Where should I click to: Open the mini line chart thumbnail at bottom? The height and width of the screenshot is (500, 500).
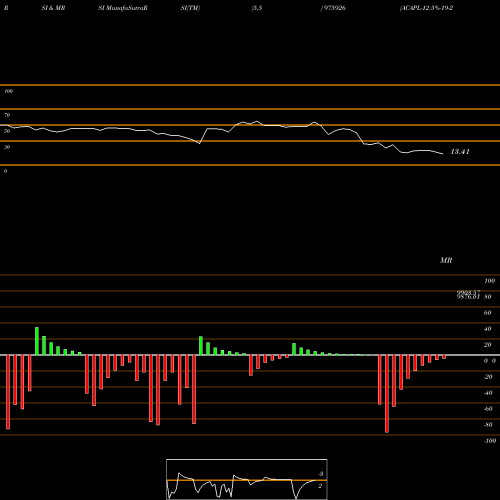pos(247,479)
